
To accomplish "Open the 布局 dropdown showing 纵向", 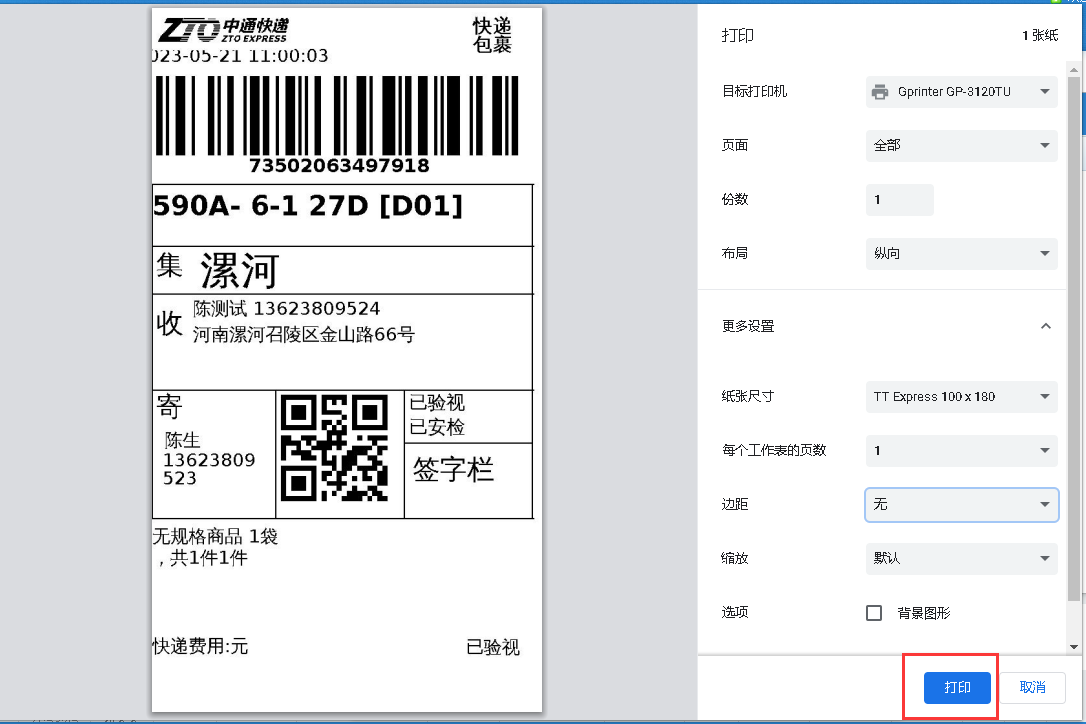I will tap(960, 253).
